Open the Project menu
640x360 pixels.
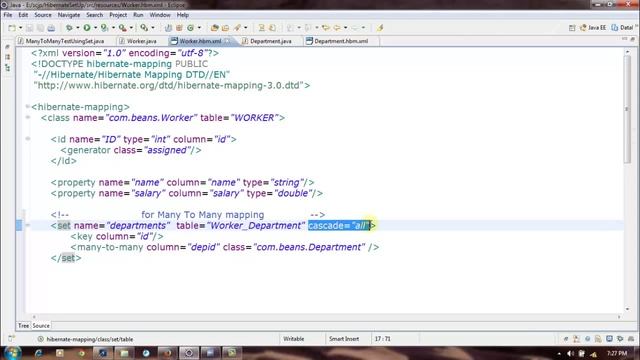(118, 15)
